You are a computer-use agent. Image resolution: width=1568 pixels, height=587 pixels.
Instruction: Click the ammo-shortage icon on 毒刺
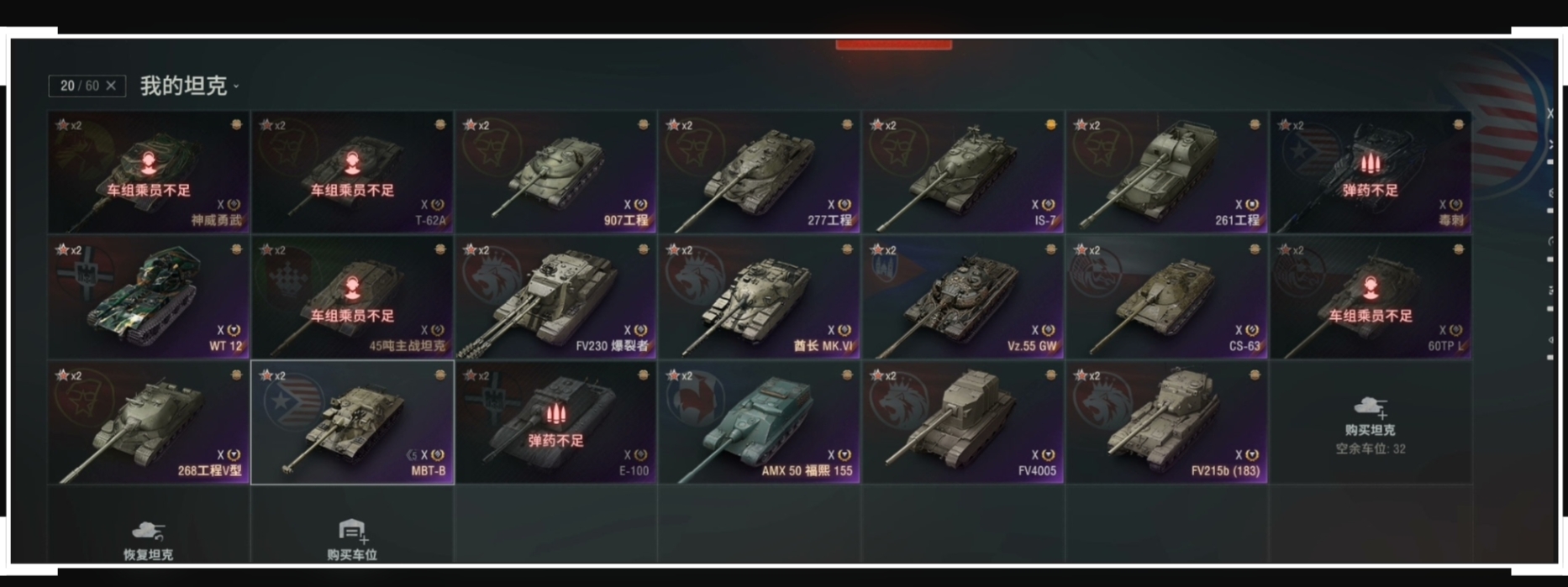click(1370, 164)
